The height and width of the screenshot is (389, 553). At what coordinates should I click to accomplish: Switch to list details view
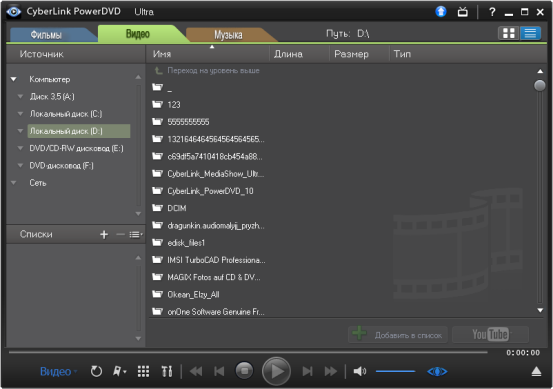point(530,34)
